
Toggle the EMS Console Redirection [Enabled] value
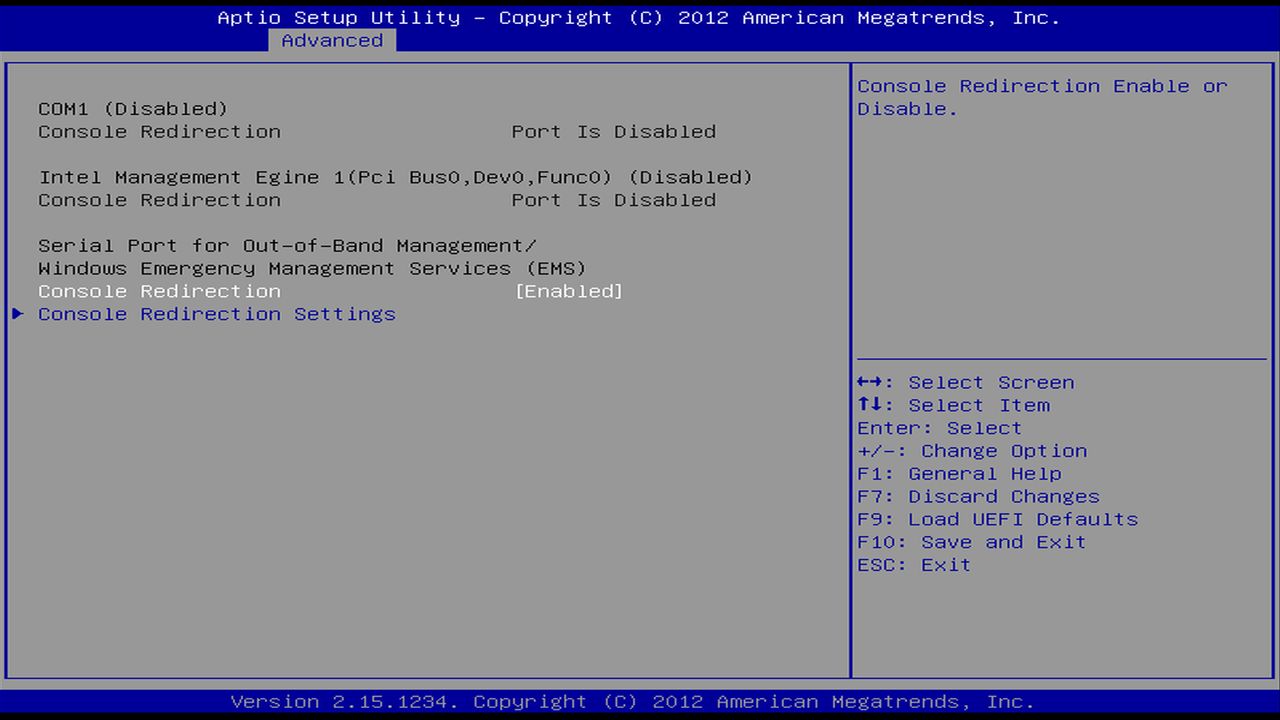pos(569,291)
